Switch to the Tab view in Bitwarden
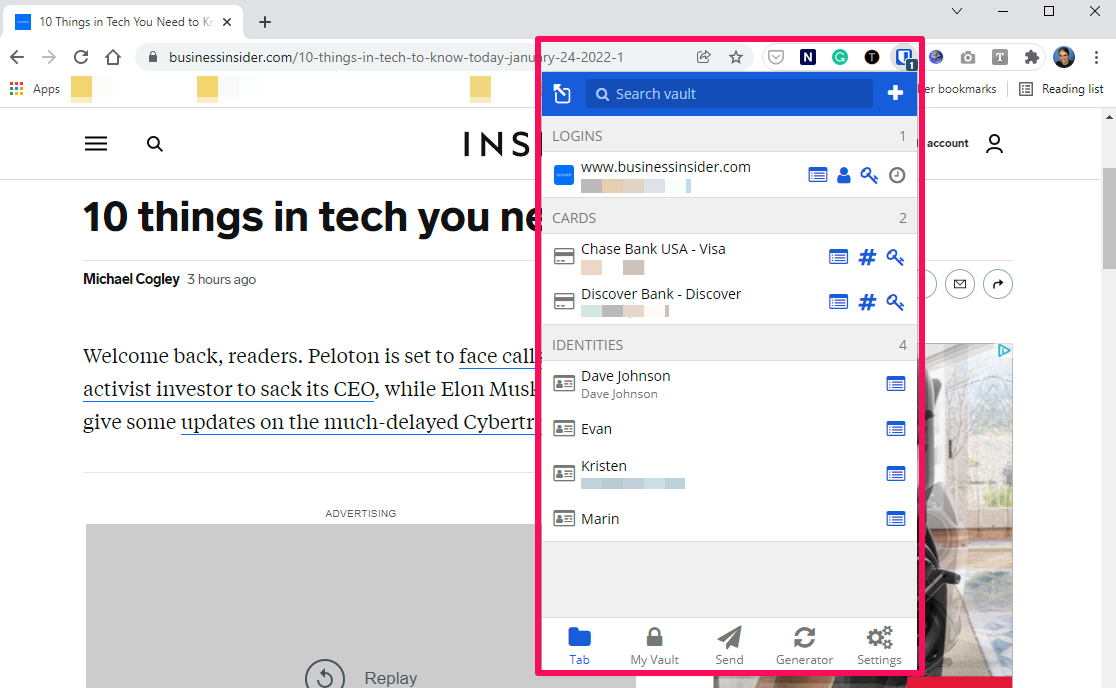Viewport: 1116px width, 688px height. pos(579,645)
